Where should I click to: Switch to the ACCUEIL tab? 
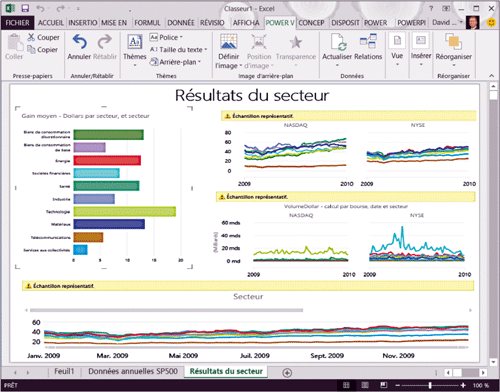click(51, 23)
